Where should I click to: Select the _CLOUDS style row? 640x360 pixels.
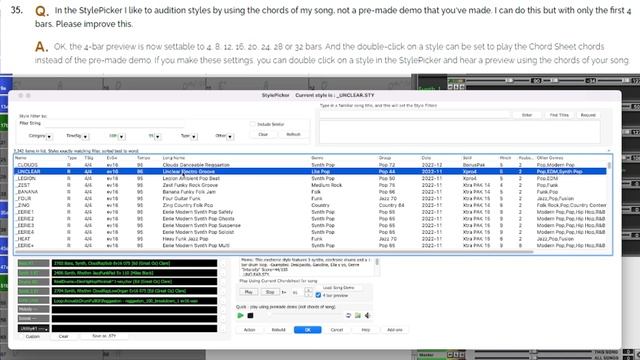tap(310, 165)
